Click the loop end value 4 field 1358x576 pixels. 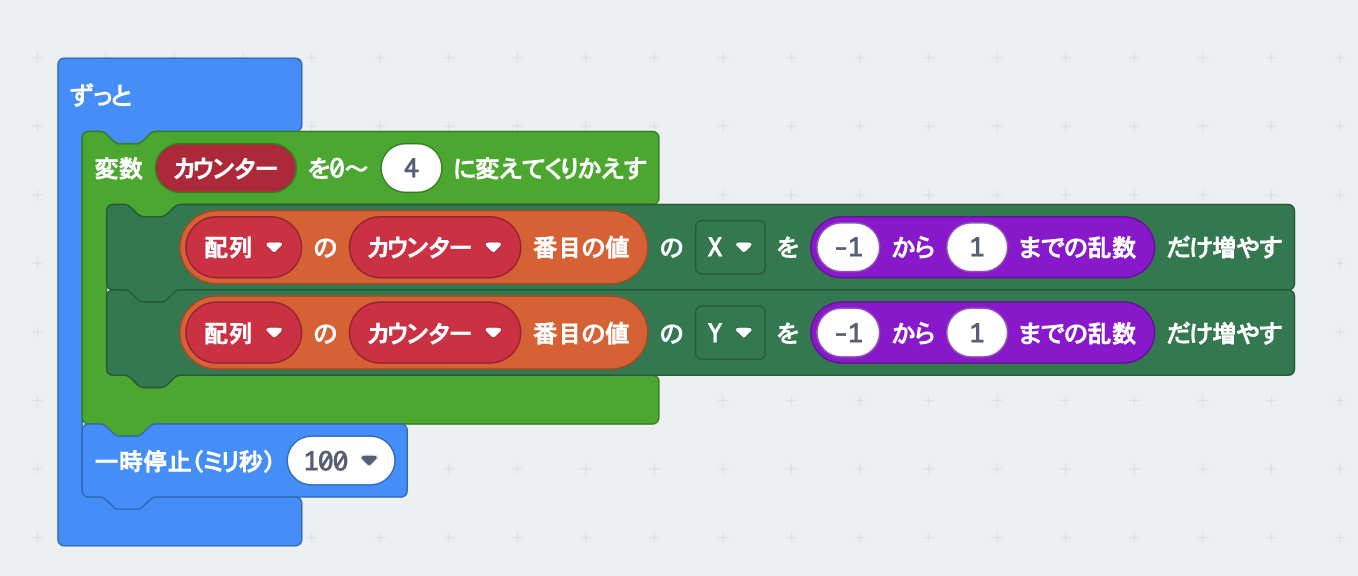click(411, 169)
